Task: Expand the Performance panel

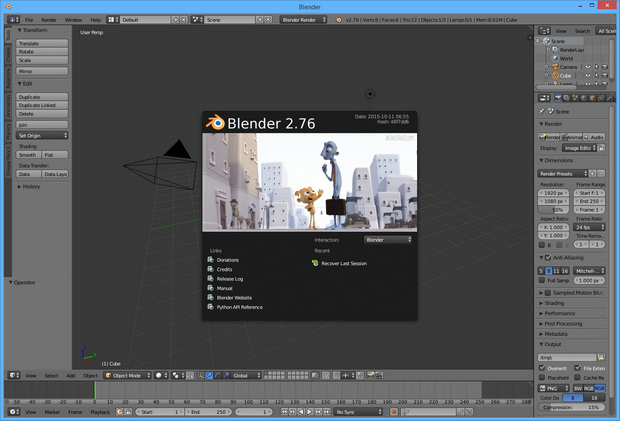Action: [560, 313]
